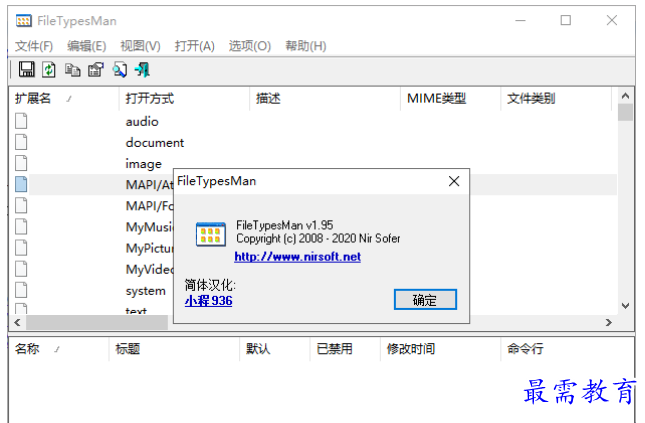This screenshot has height=423, width=645.
Task: Sort by 扩展名 column header
Action: pyautogui.click(x=64, y=98)
